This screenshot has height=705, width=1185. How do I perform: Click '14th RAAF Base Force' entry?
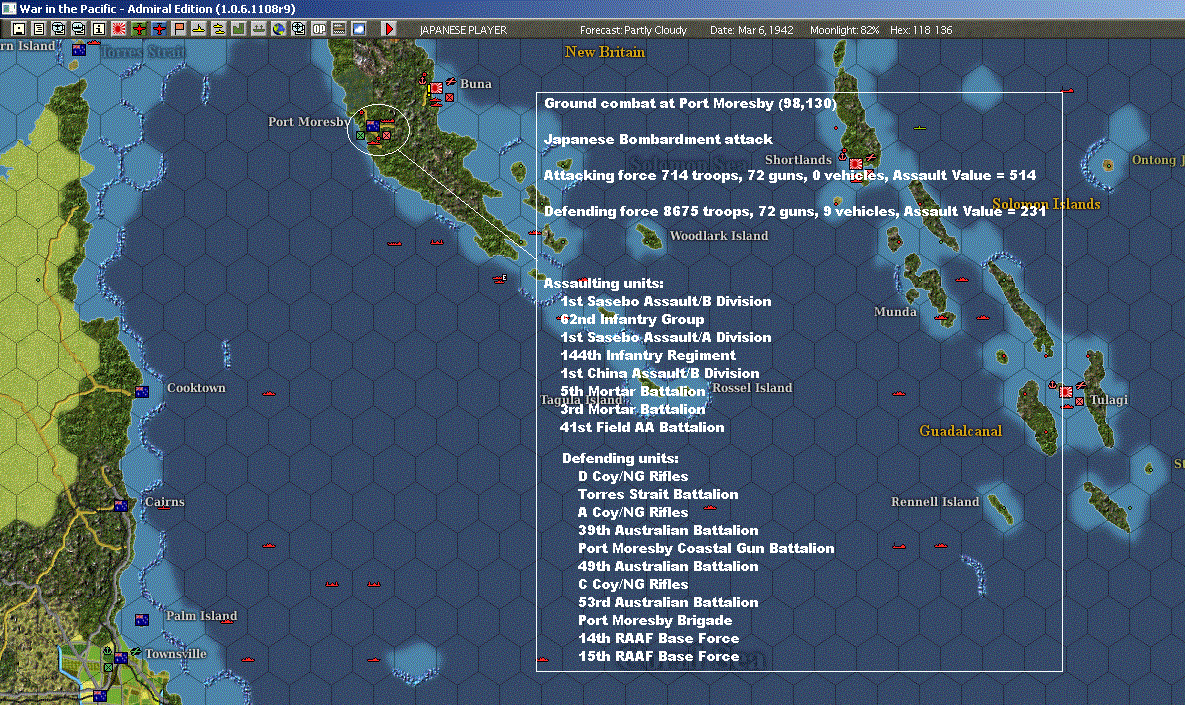pyautogui.click(x=658, y=639)
